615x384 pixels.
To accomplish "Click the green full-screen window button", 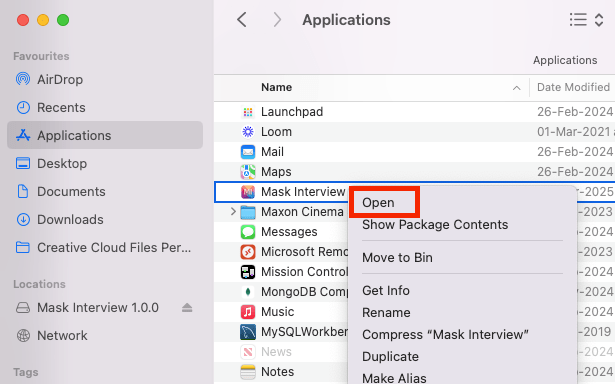I will click(63, 20).
